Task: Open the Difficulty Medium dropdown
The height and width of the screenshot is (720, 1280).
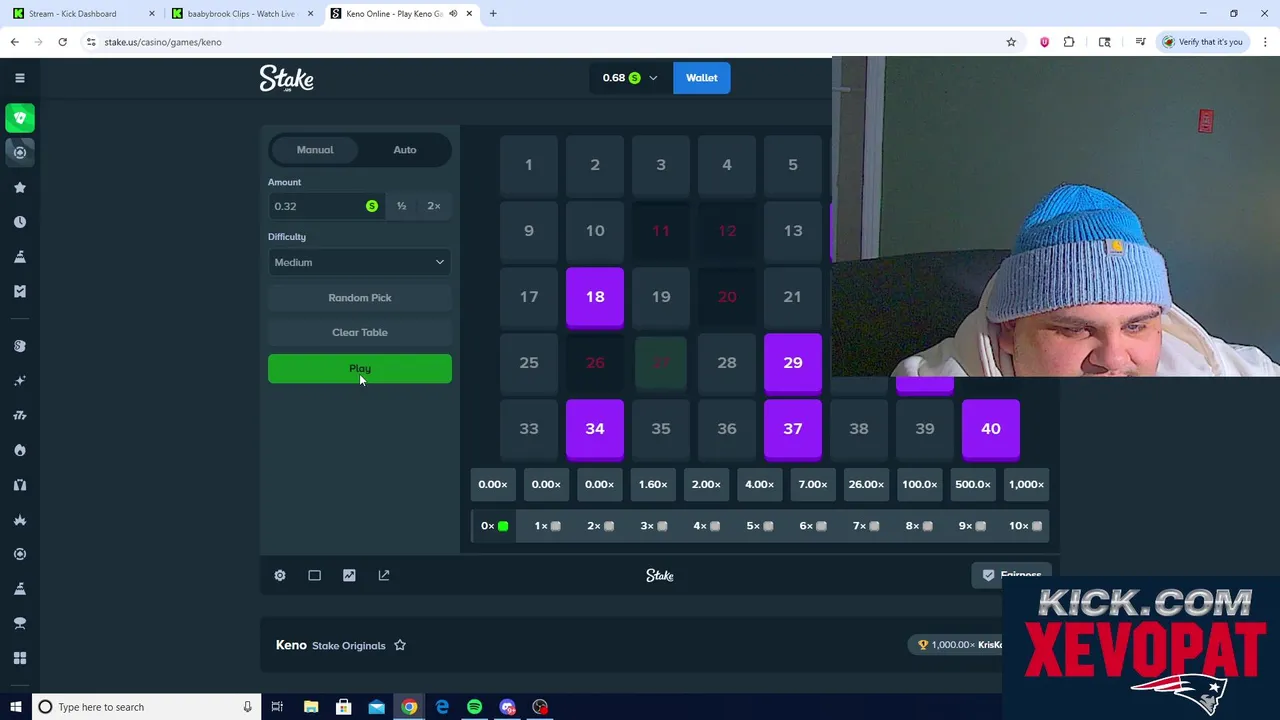Action: pos(360,262)
